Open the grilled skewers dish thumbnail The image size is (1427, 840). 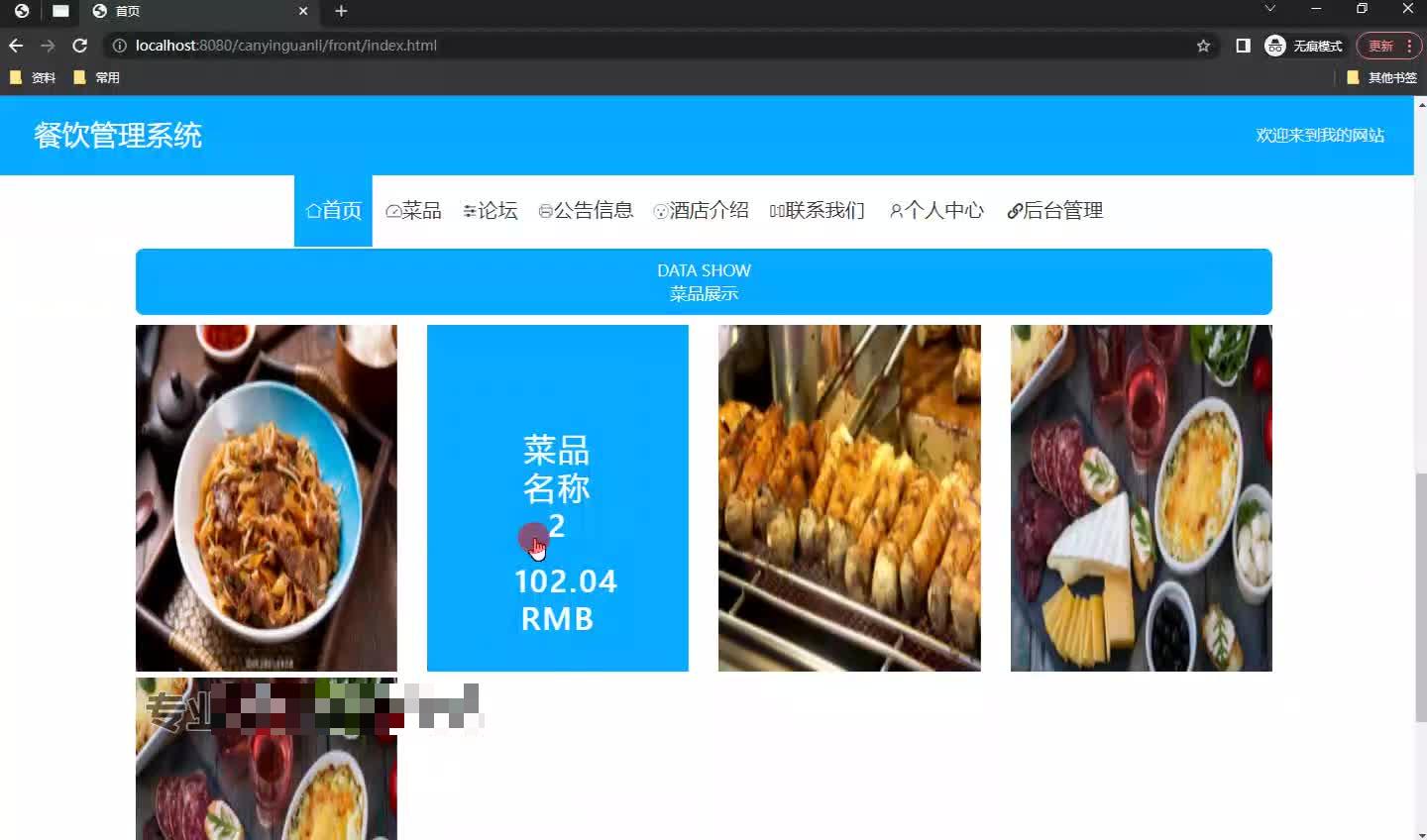click(x=849, y=498)
